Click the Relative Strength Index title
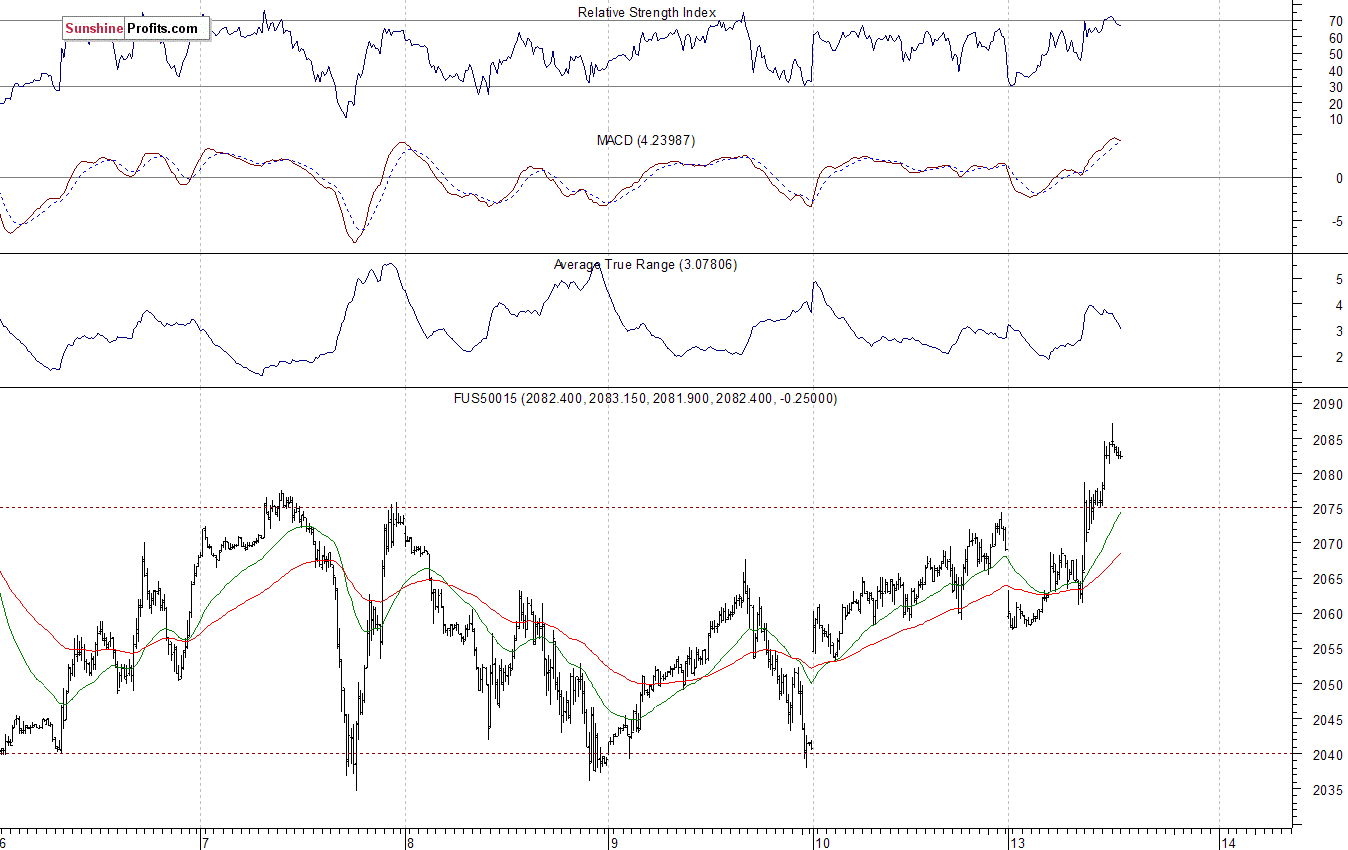Image resolution: width=1348 pixels, height=850 pixels. [x=647, y=13]
